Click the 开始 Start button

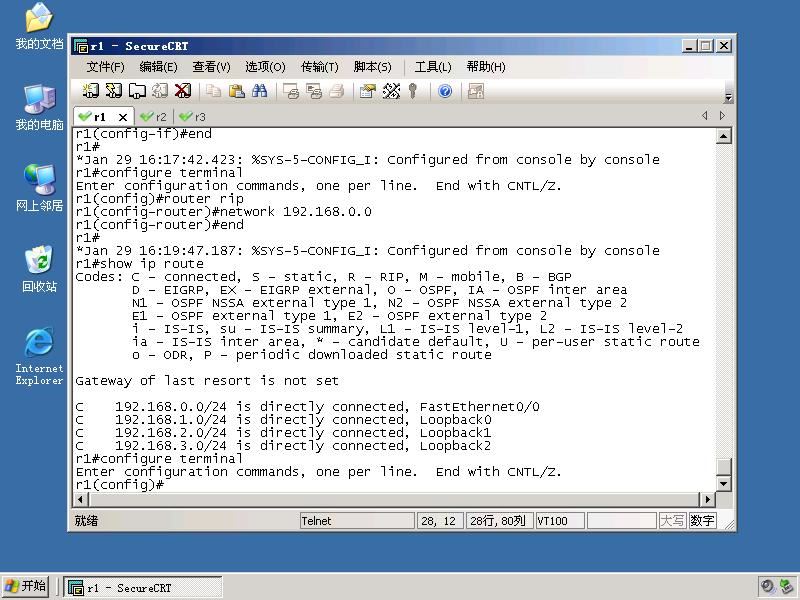26,586
